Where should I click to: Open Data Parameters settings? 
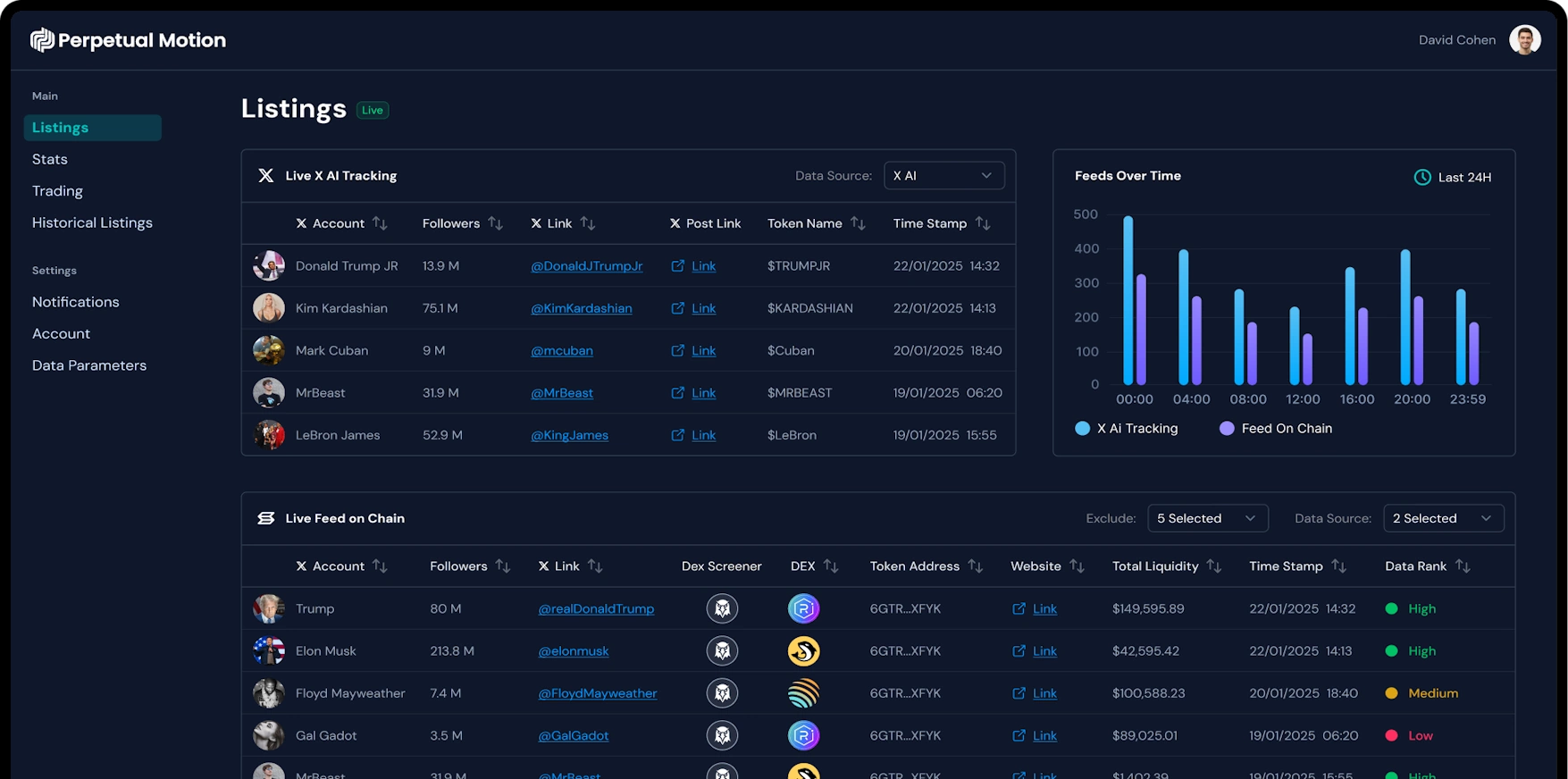(x=89, y=365)
